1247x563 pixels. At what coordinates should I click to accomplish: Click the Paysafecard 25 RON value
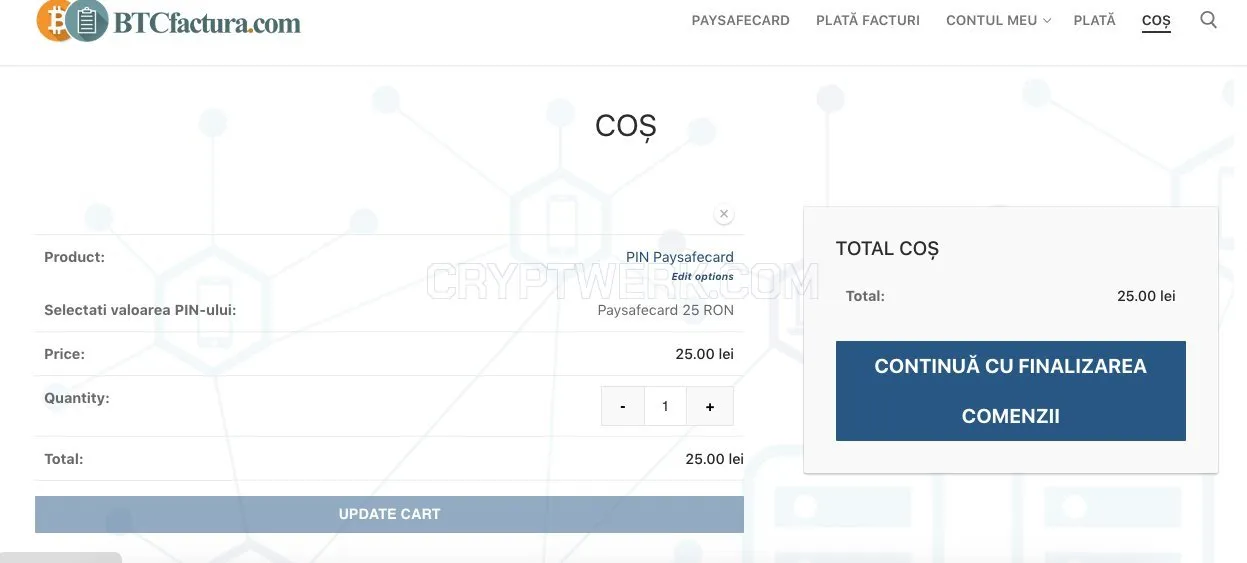point(665,310)
